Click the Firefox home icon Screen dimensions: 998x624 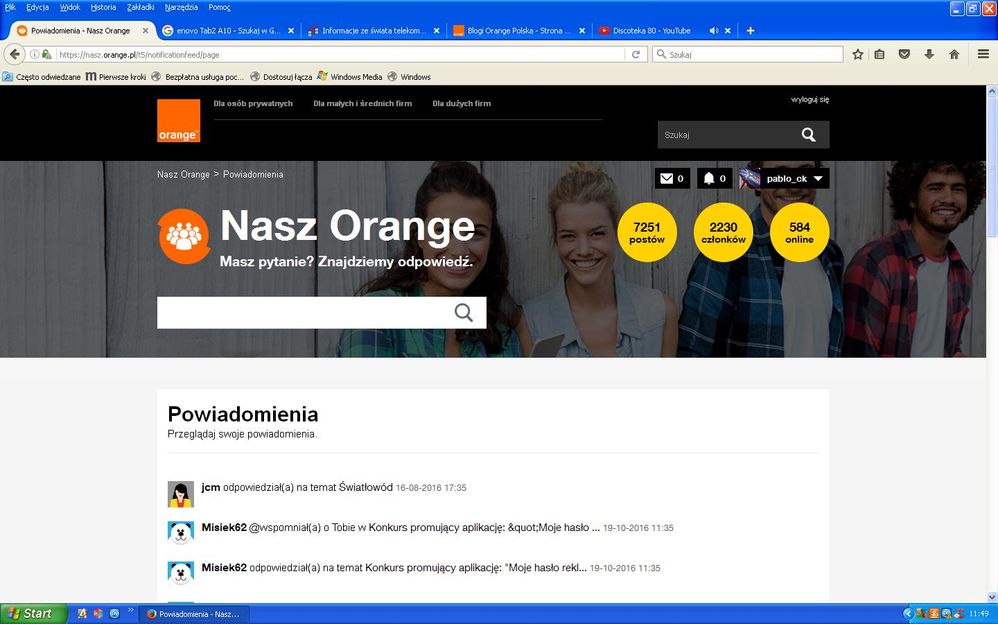point(954,54)
